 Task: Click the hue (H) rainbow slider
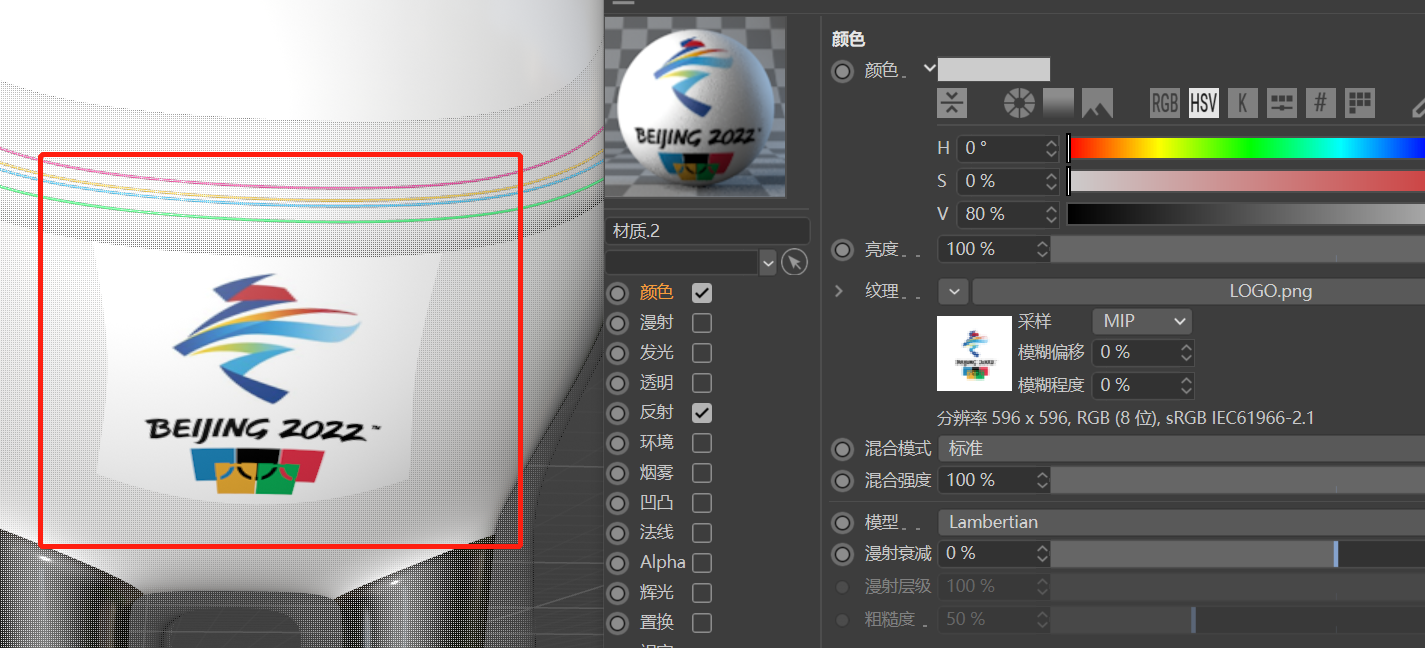[1246, 148]
